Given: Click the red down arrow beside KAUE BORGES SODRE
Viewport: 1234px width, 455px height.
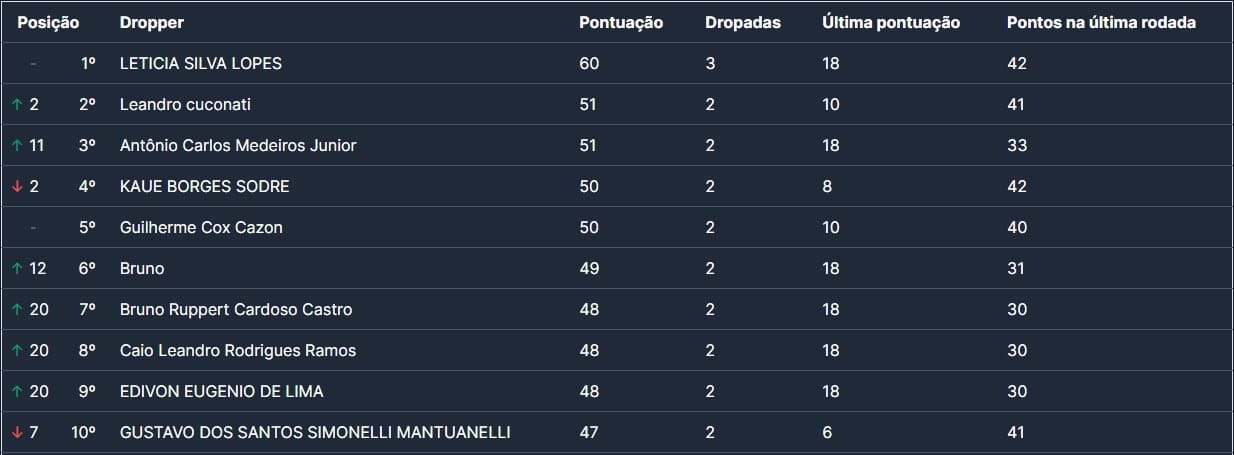Looking at the screenshot, I should 17,186.
